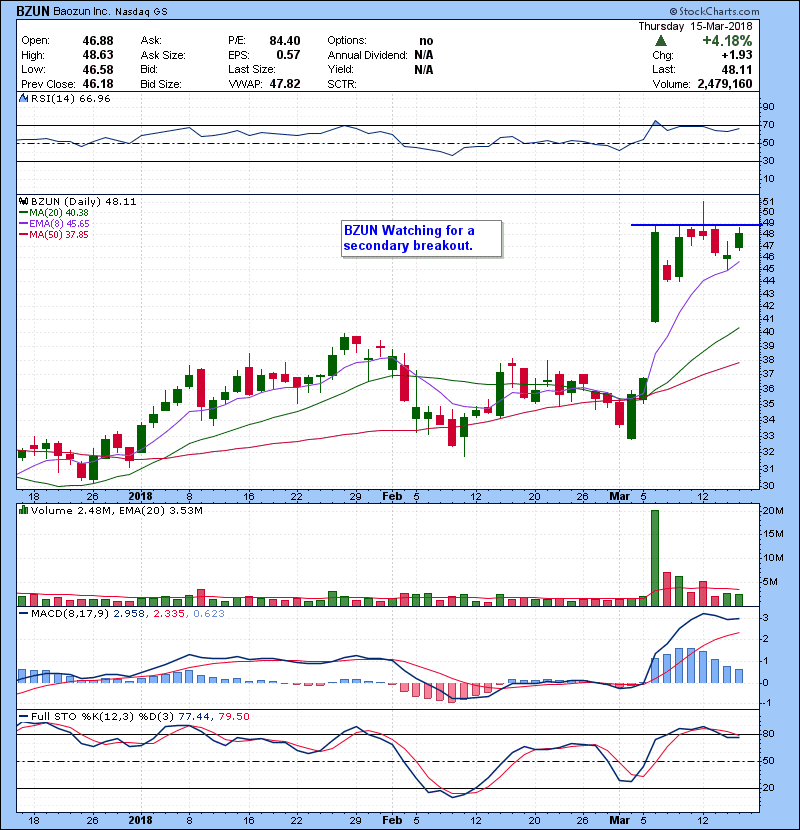
Task: Click the MACD signal value 2.335
Action: (169, 614)
